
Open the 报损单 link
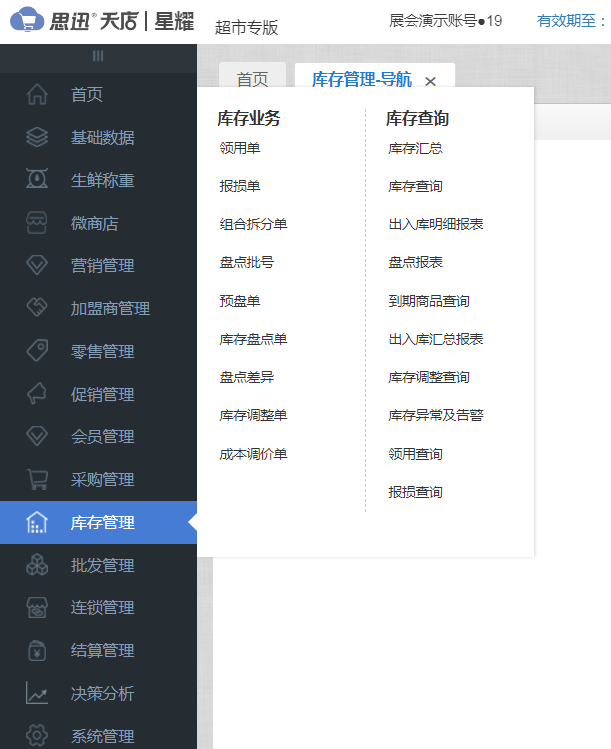[240, 186]
